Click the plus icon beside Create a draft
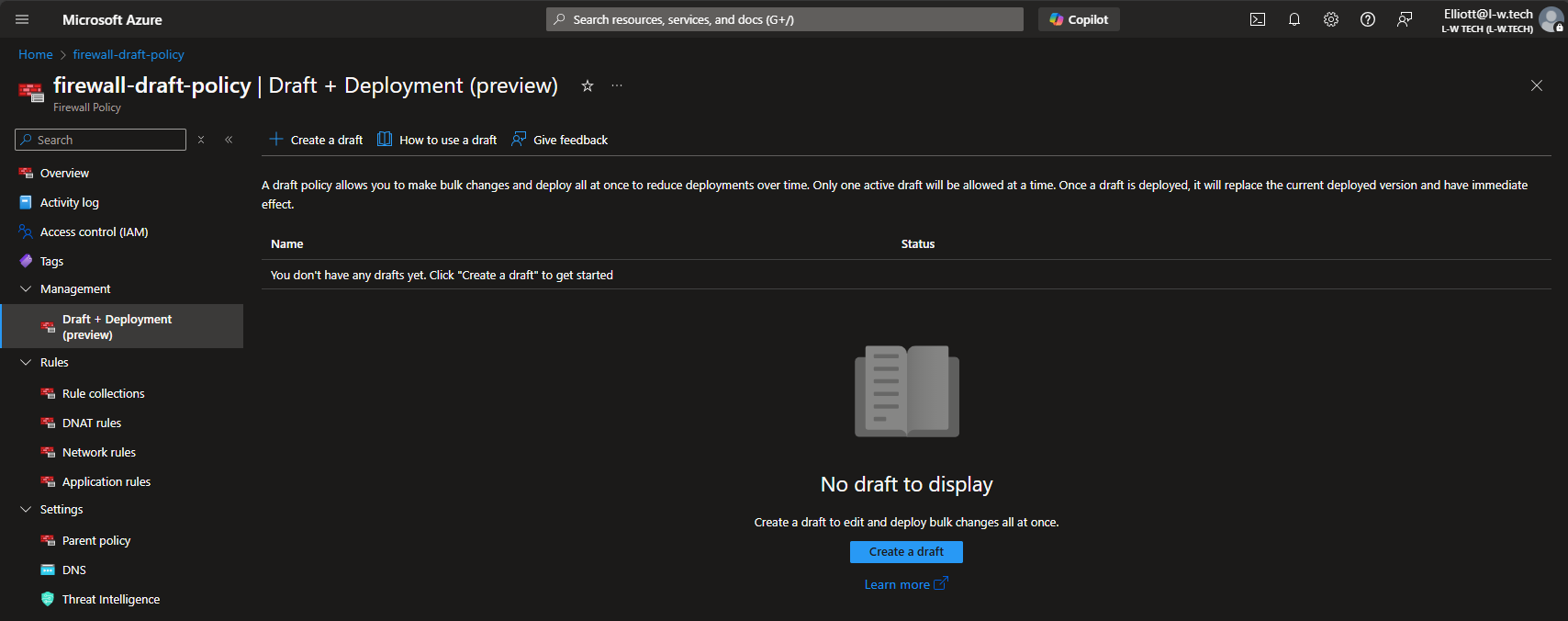Screen dimensions: 1568x621 point(275,139)
